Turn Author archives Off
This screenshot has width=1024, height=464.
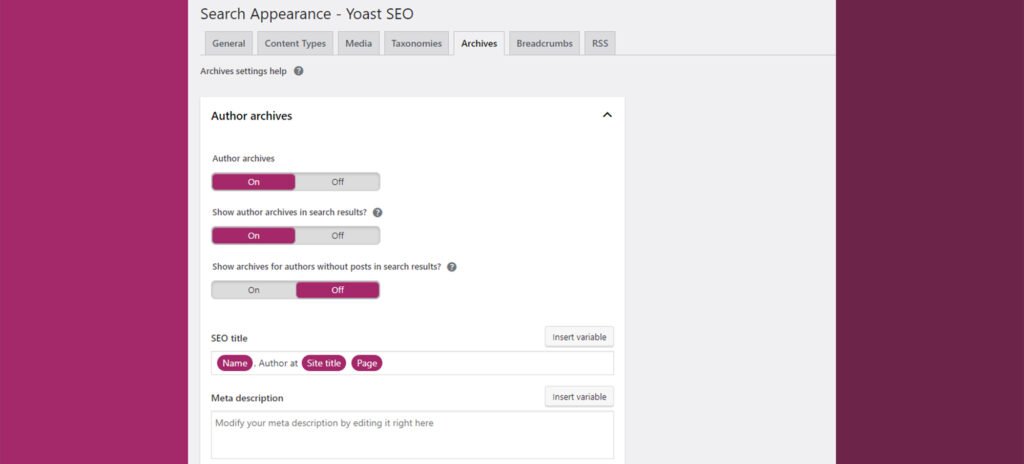click(x=337, y=182)
